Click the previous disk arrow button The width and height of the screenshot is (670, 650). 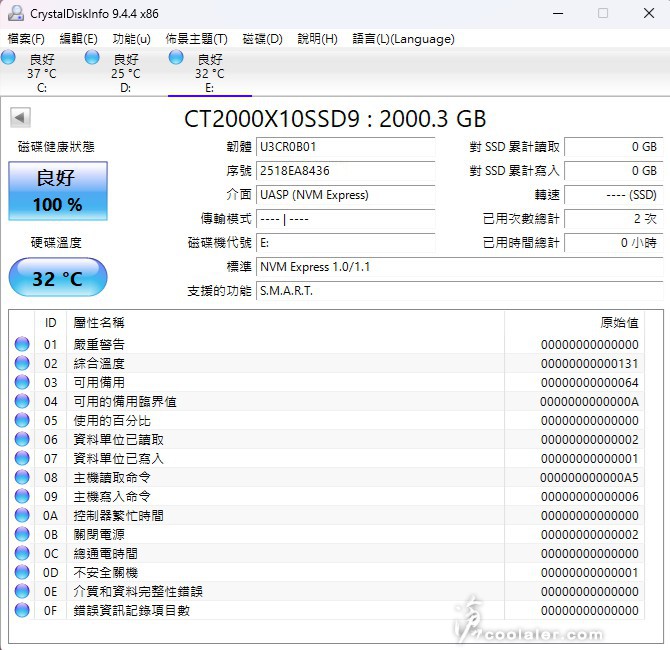click(19, 118)
